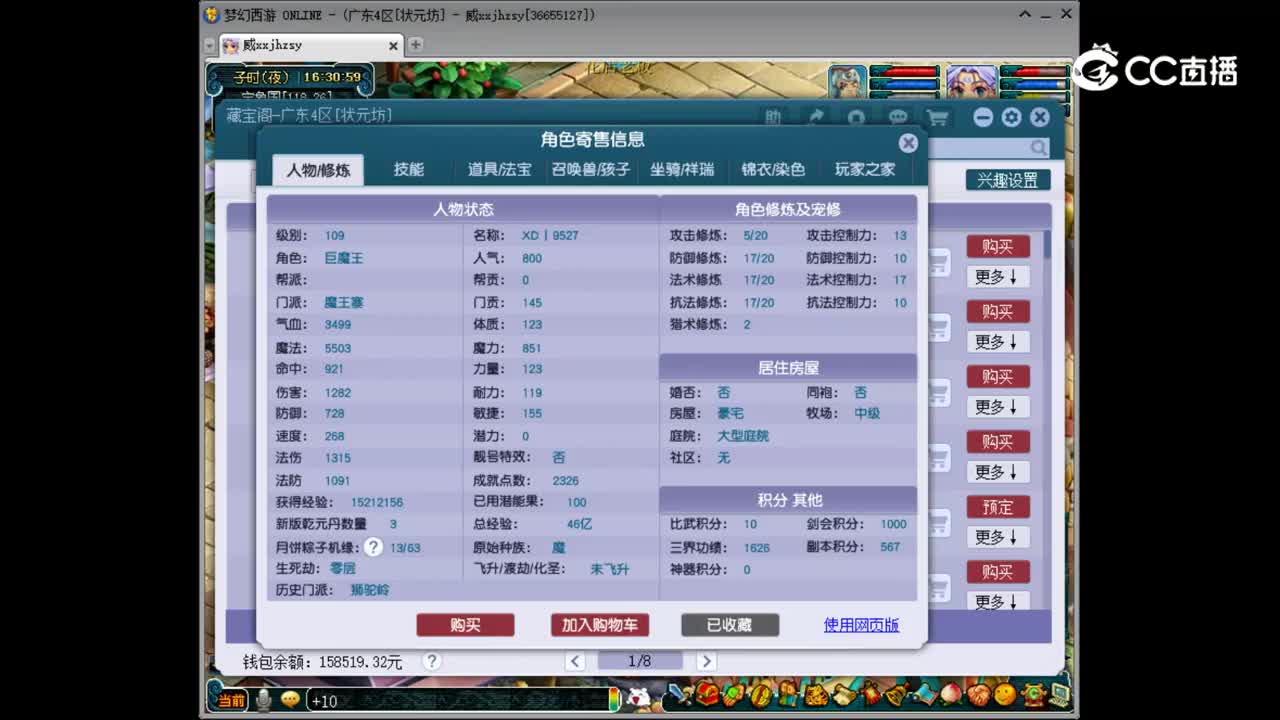This screenshot has width=1280, height=720.
Task: Click the 当前 channel button in chat bar
Action: point(231,700)
